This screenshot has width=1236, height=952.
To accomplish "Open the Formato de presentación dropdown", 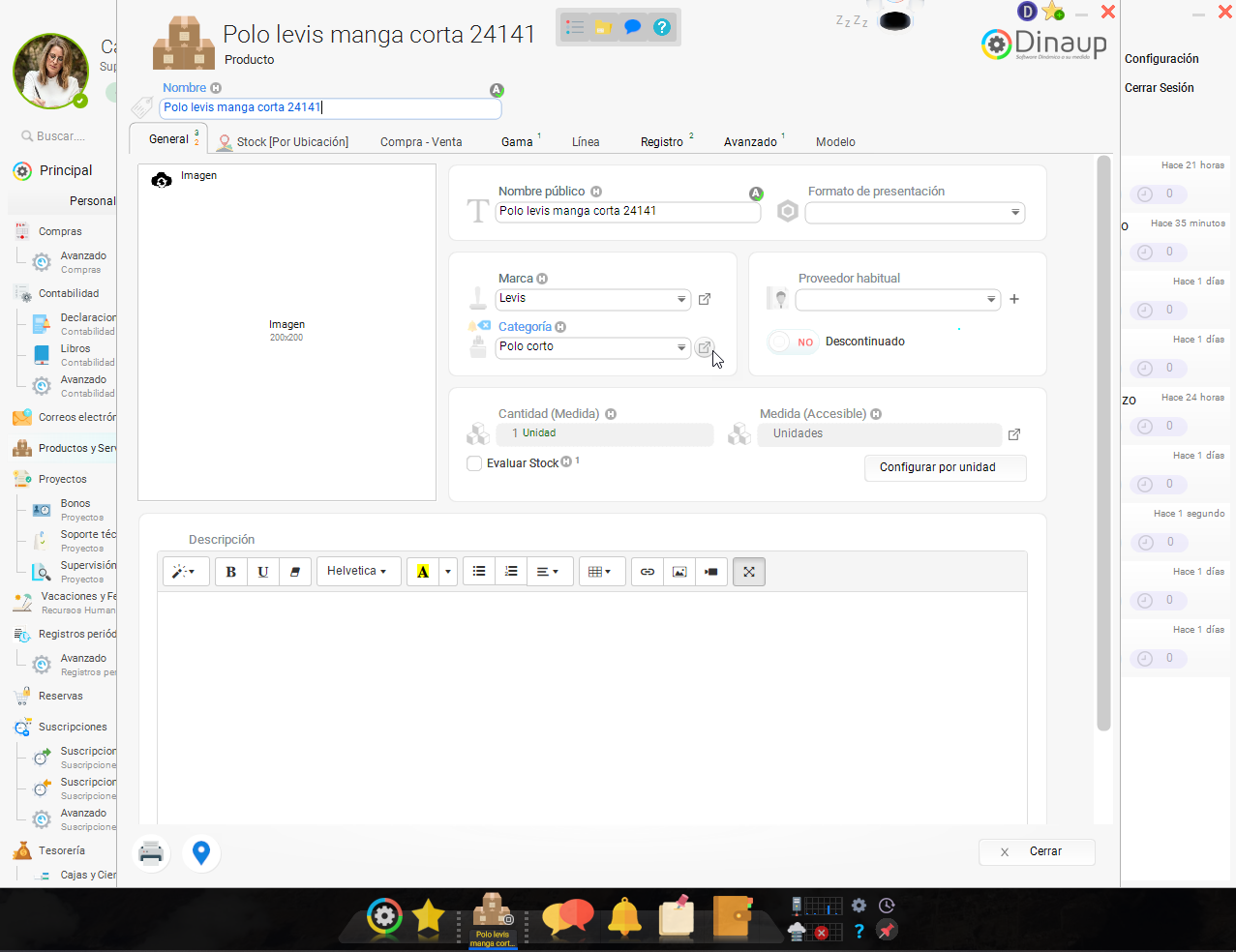I will tap(915, 212).
